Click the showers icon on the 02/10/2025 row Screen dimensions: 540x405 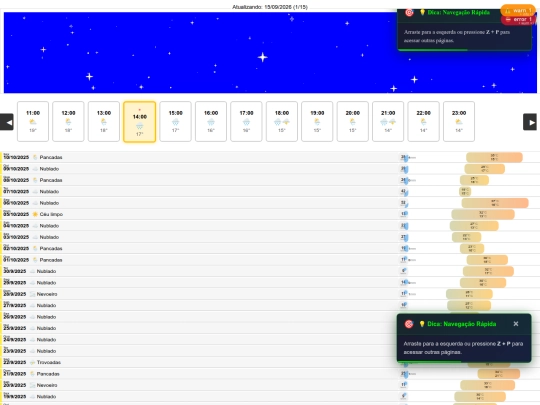(x=35, y=248)
